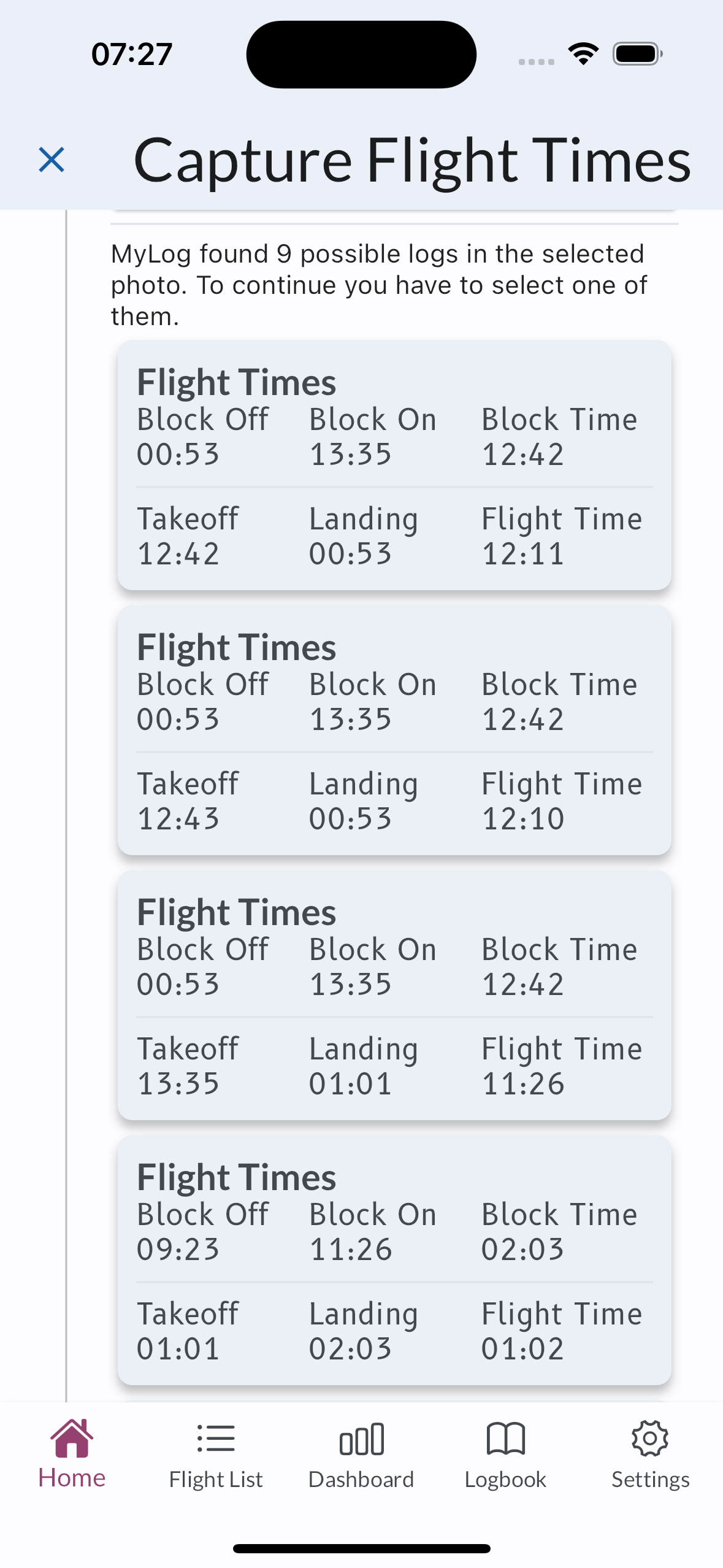723x1568 pixels.
Task: Tap the Home house icon
Action: point(72,1437)
